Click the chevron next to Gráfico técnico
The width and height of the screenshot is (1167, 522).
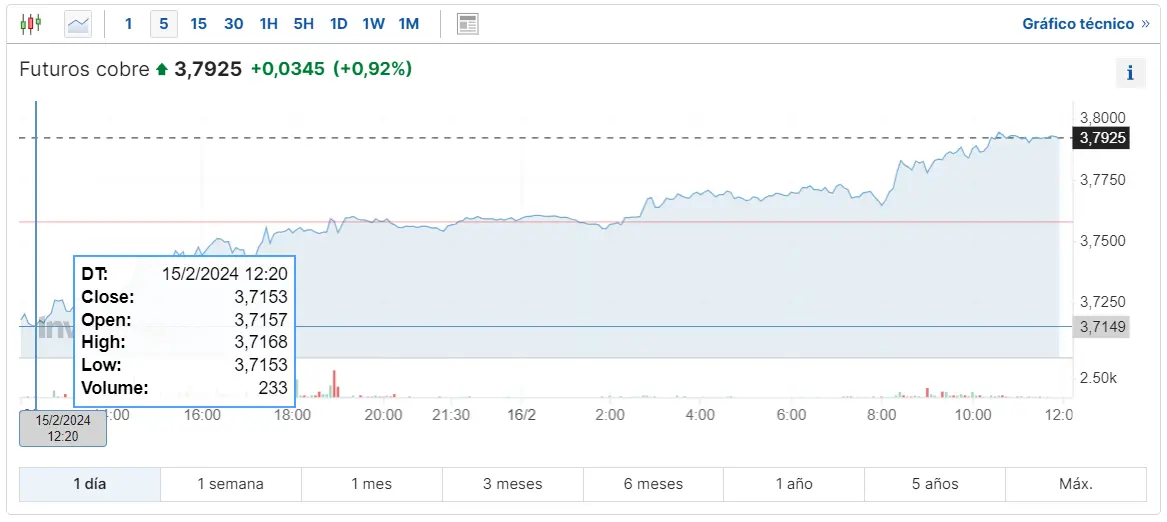pyautogui.click(x=1145, y=23)
